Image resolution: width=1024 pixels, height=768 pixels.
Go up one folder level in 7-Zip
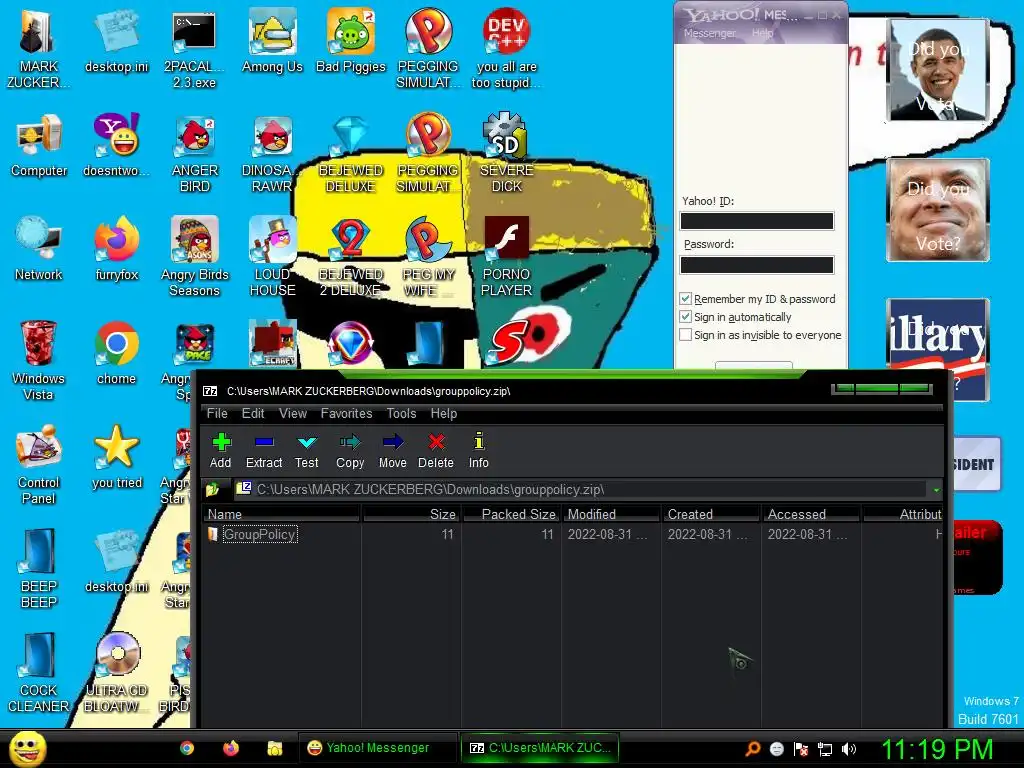coord(212,489)
